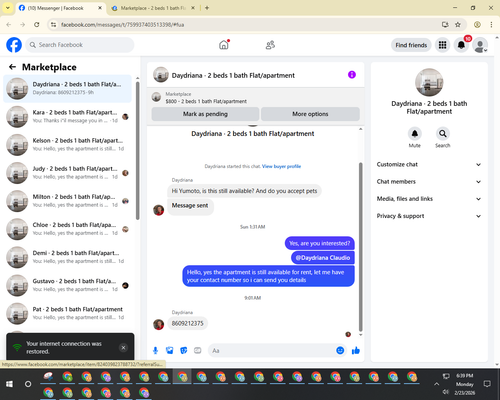Expand Customize chat section
Viewport: 500px width, 400px height.
(x=429, y=164)
